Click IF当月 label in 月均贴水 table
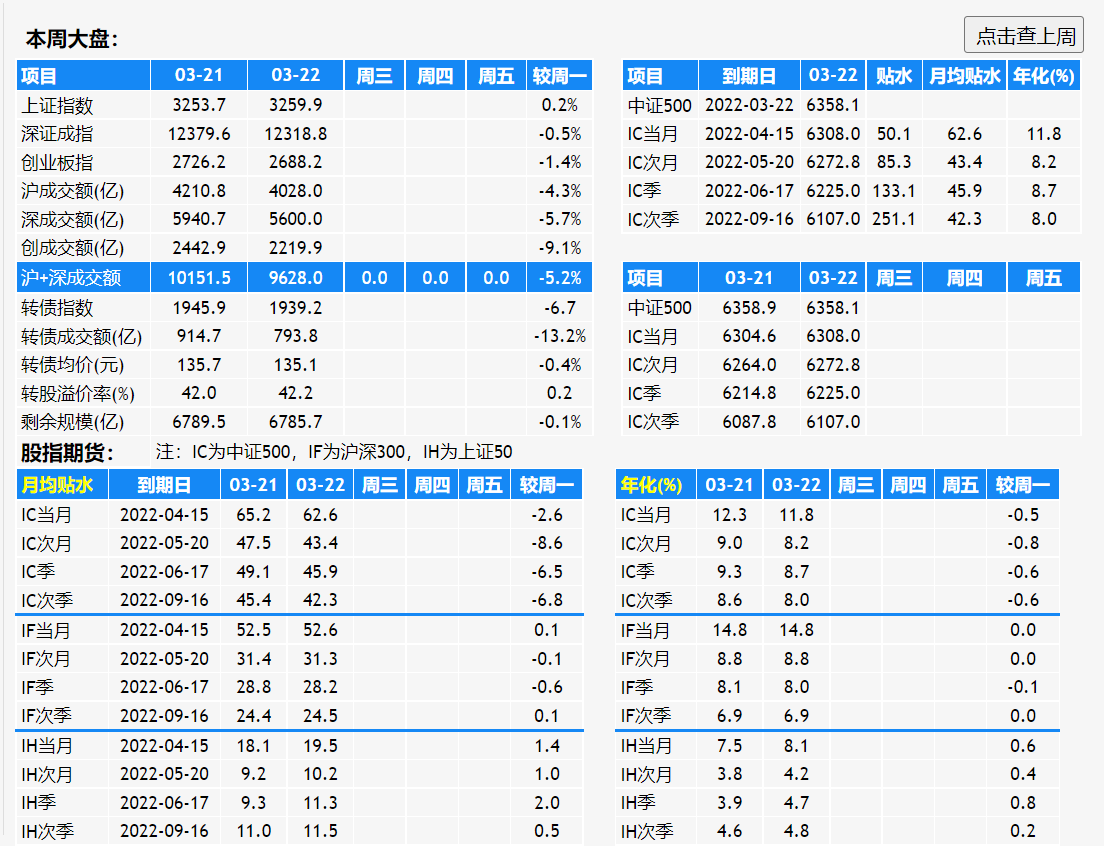 [46, 630]
